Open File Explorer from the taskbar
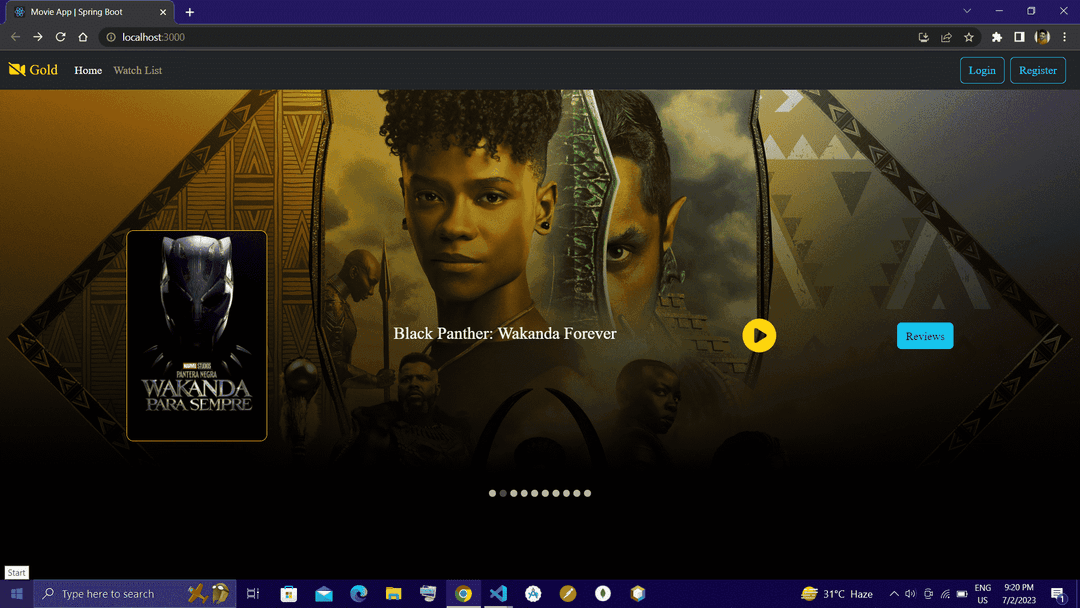 393,594
